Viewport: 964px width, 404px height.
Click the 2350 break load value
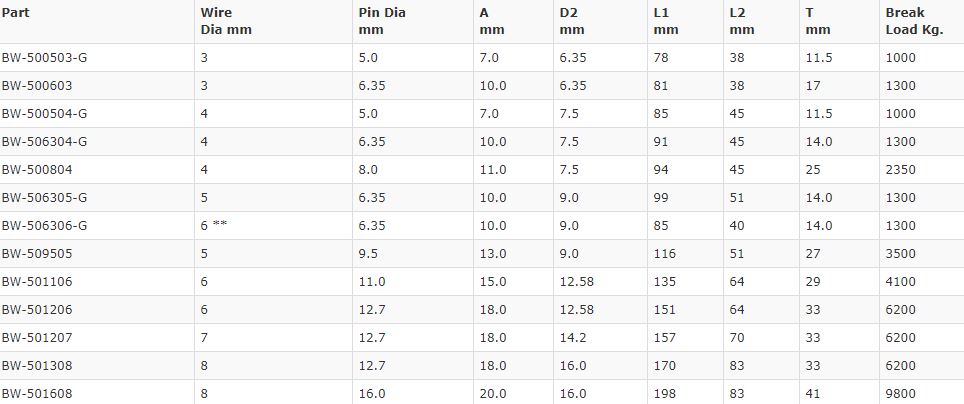901,170
